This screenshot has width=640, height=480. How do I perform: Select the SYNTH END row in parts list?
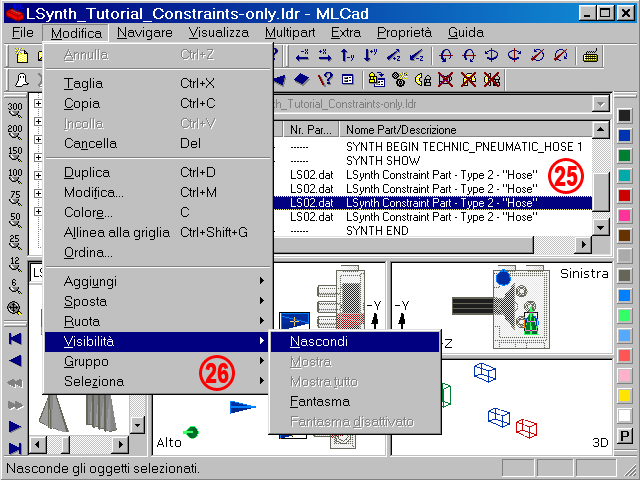click(x=433, y=231)
